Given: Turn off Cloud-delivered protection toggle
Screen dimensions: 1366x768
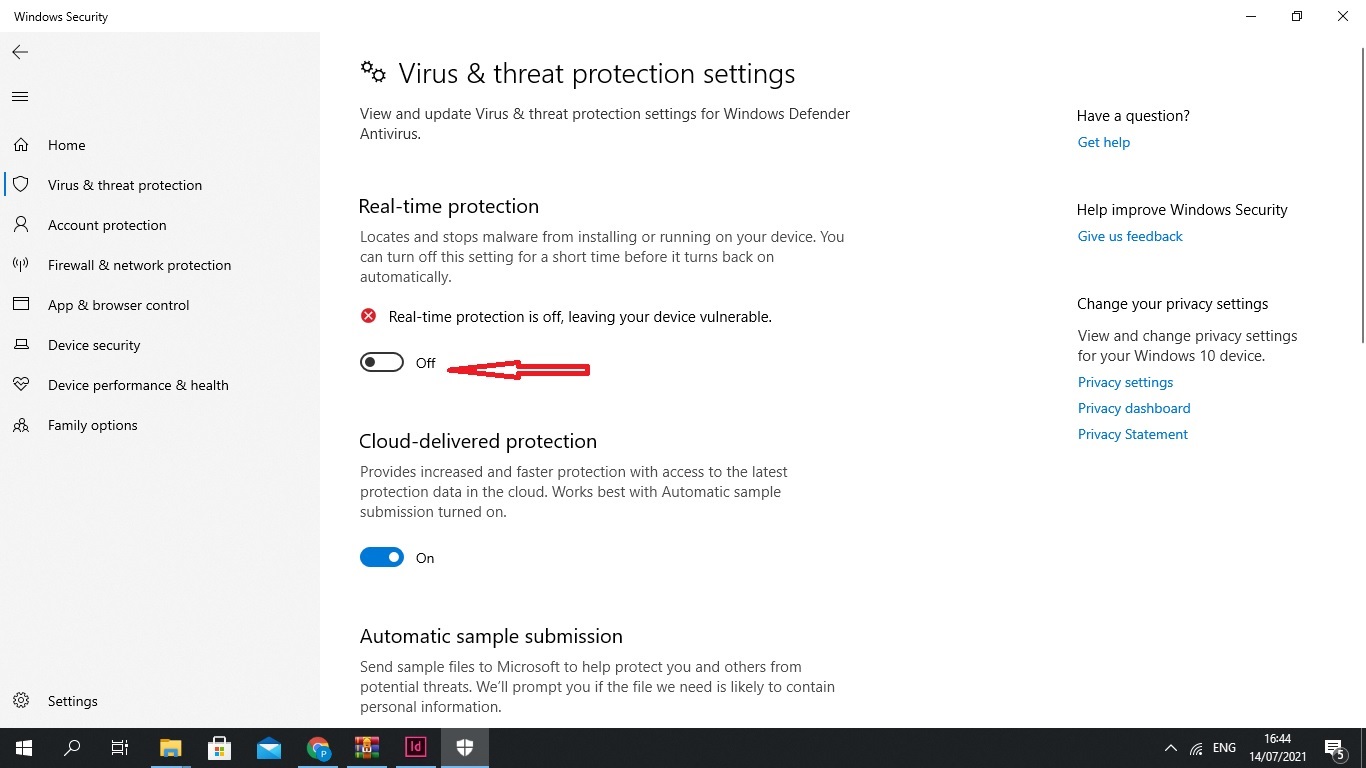Looking at the screenshot, I should click(x=382, y=558).
